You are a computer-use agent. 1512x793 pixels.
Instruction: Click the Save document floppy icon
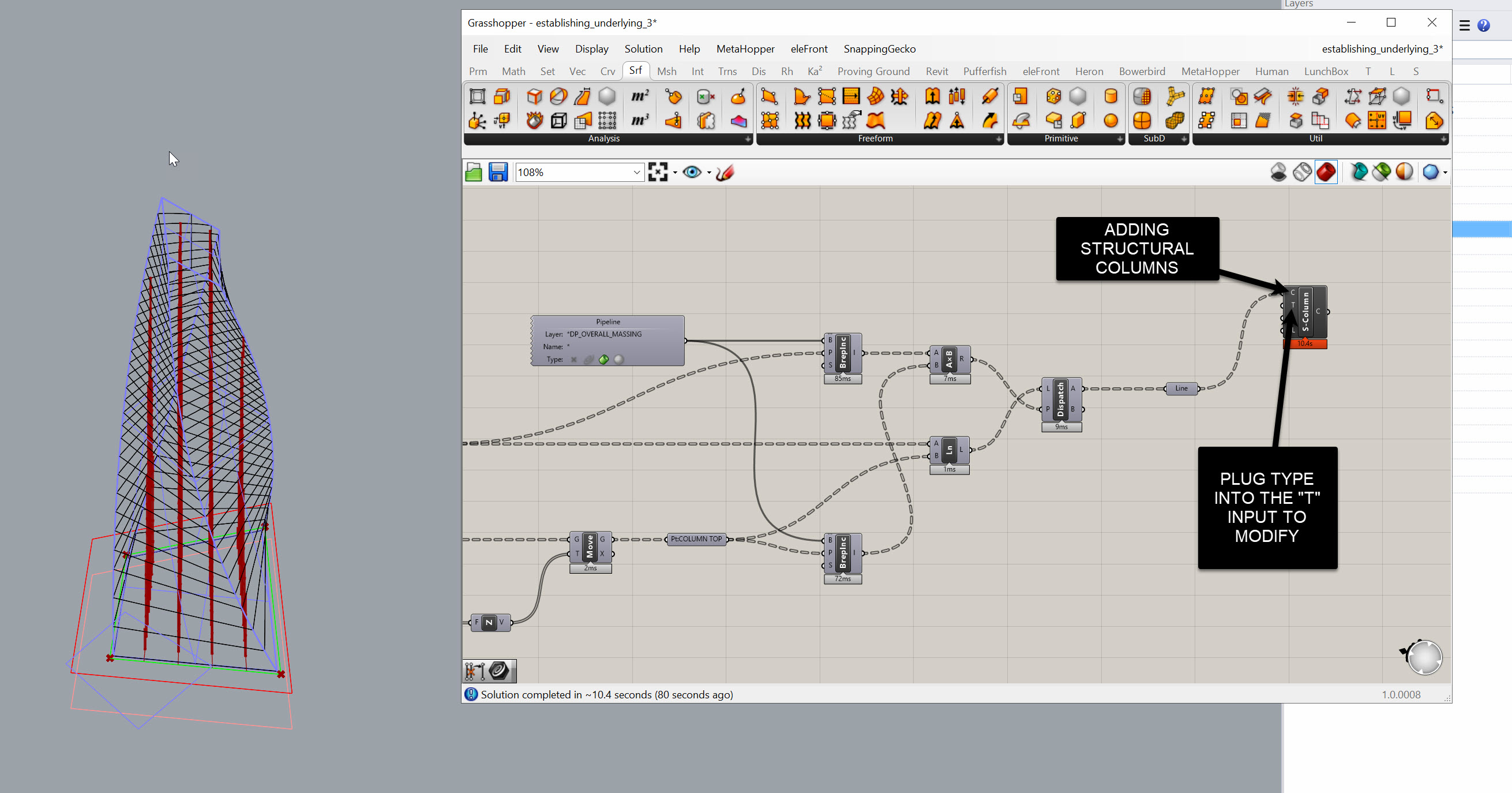pos(498,172)
